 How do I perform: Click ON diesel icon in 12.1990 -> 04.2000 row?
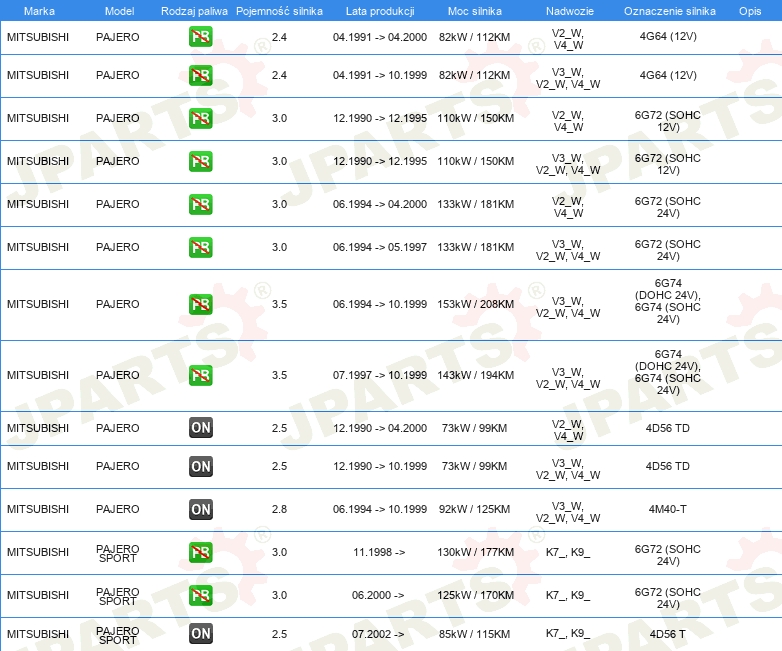200,428
